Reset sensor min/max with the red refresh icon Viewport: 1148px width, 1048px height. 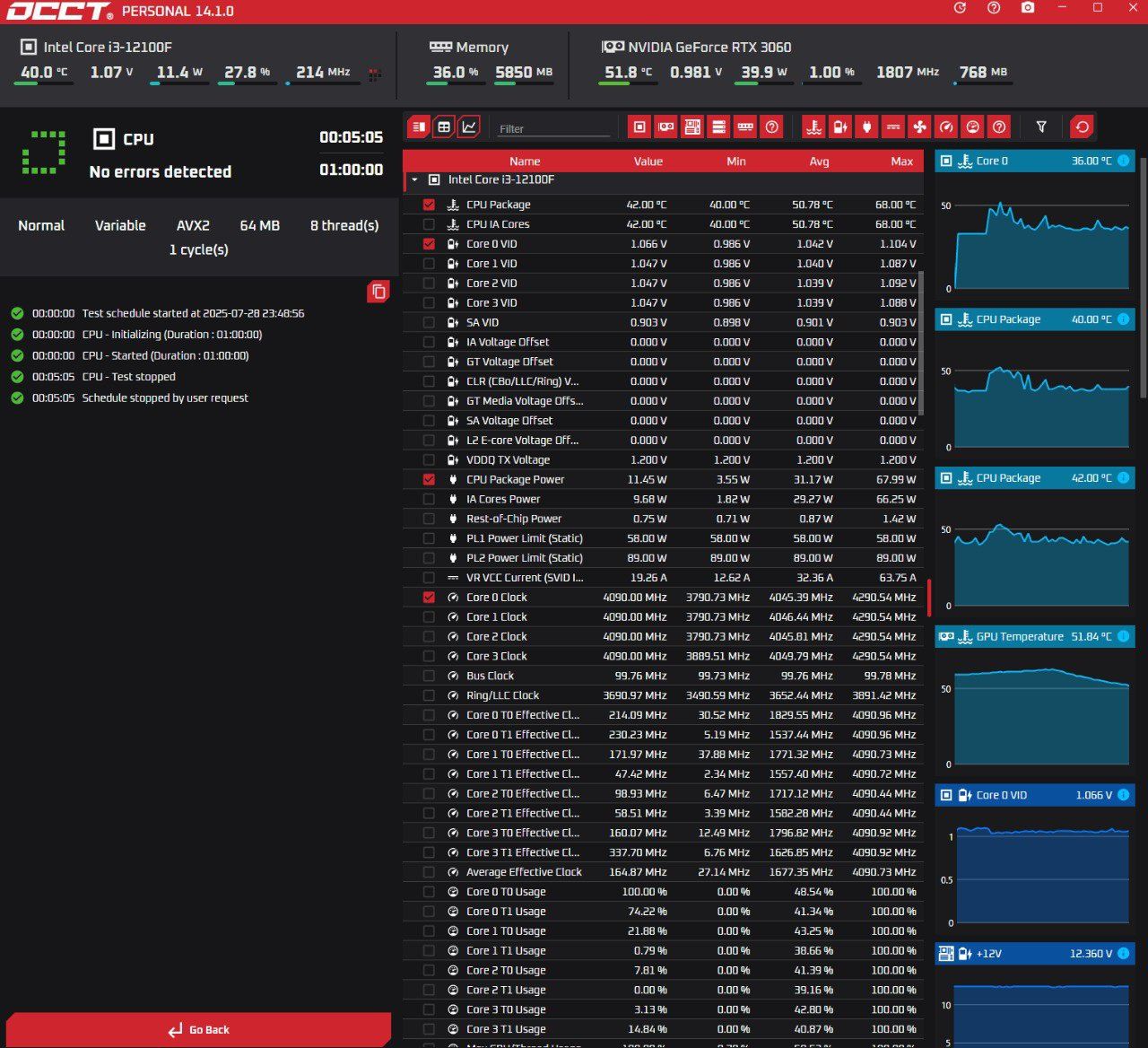click(x=1083, y=127)
